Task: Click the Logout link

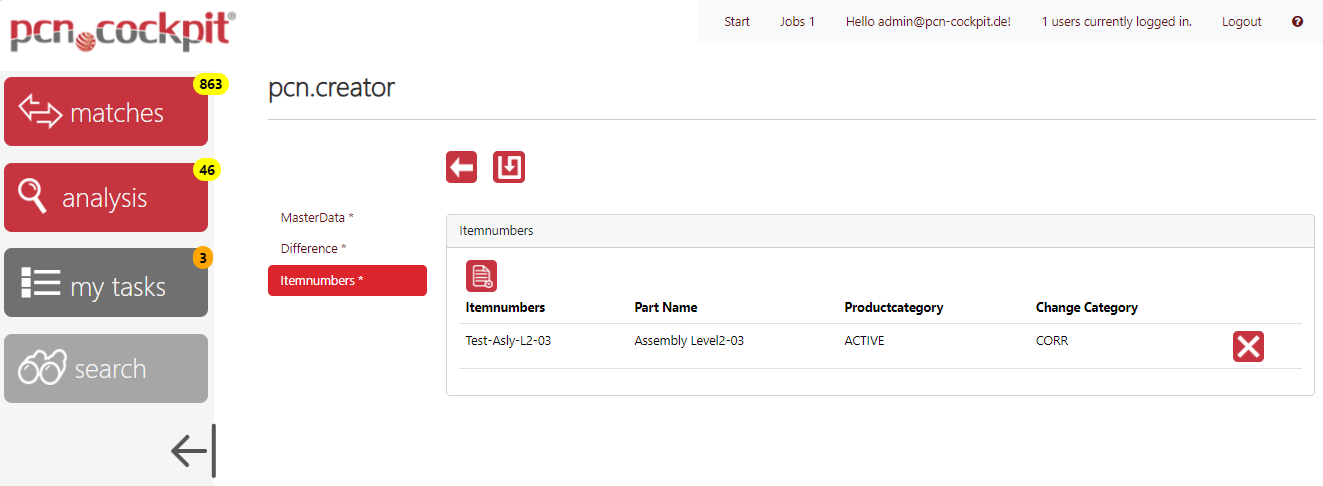Action: point(1241,21)
